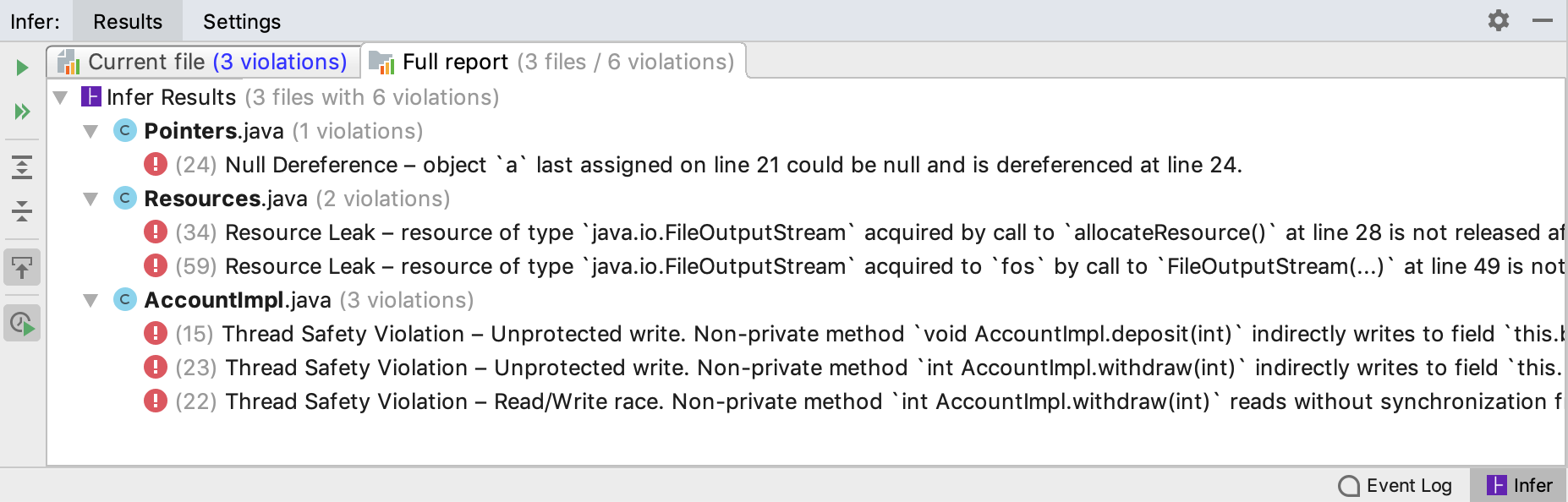
Task: Collapse the Pointers.java tree node
Action: tap(90, 131)
